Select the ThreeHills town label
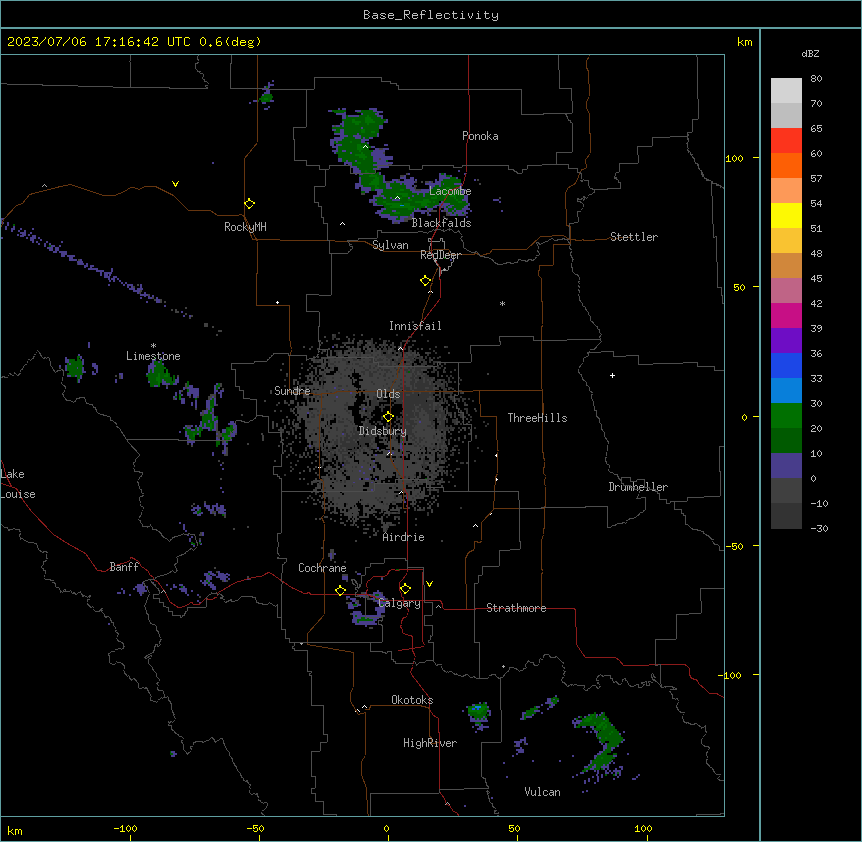862x842 pixels. (537, 418)
